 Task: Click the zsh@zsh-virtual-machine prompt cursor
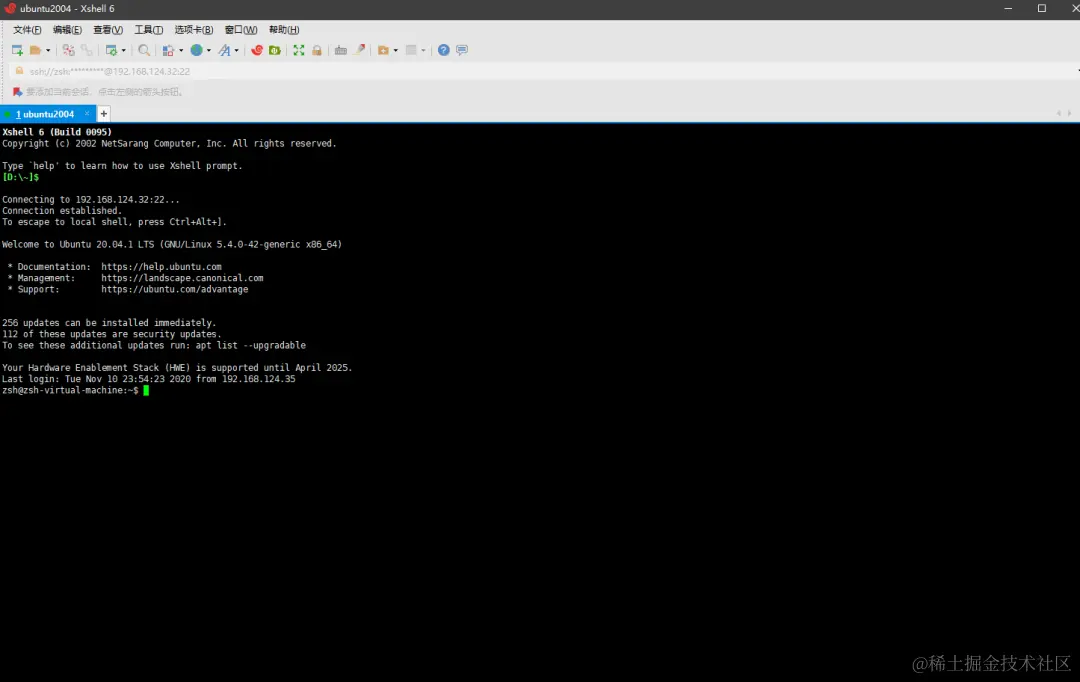click(146, 391)
